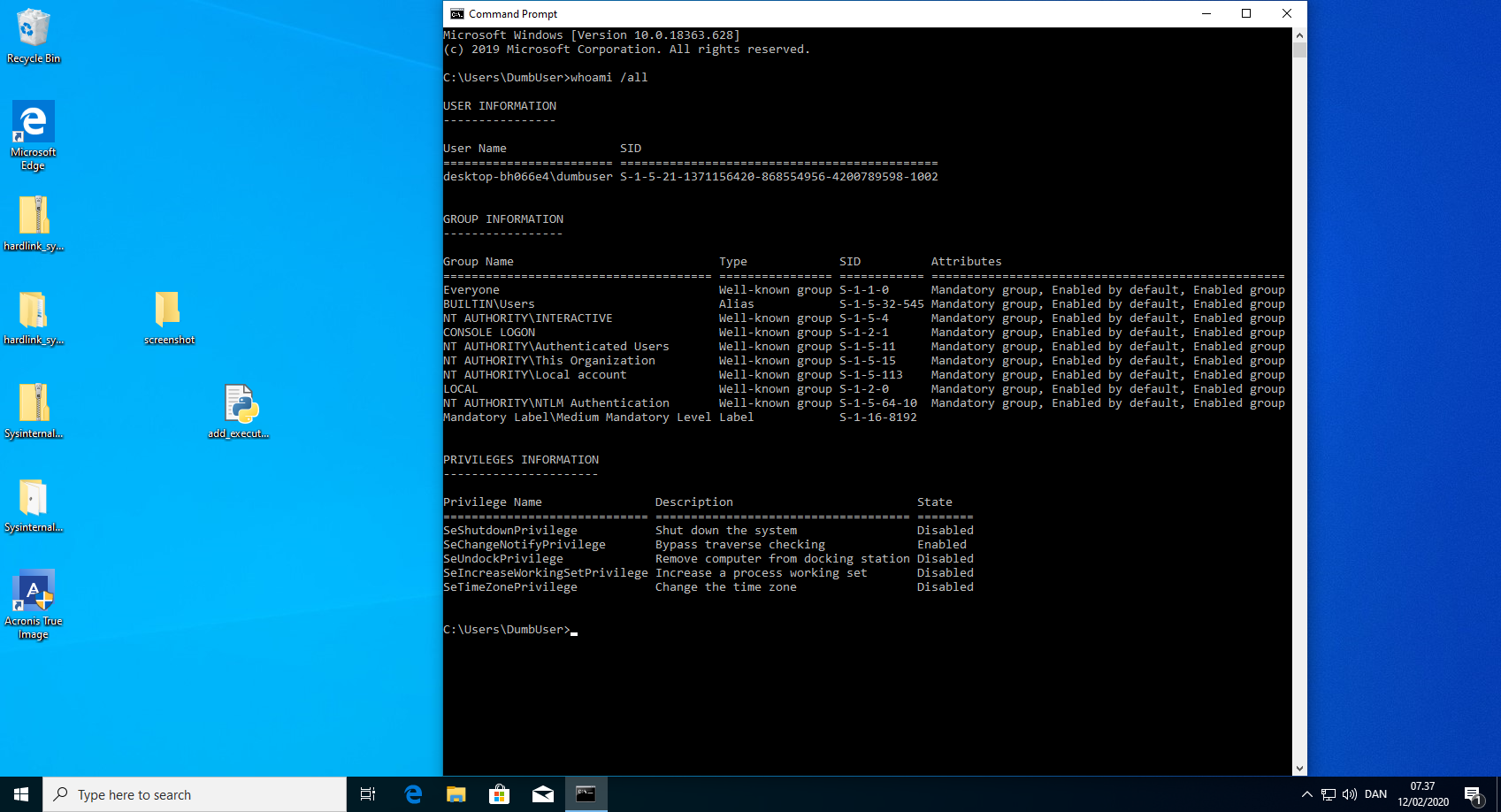
Task: Open the Windows Start menu
Action: pyautogui.click(x=21, y=794)
